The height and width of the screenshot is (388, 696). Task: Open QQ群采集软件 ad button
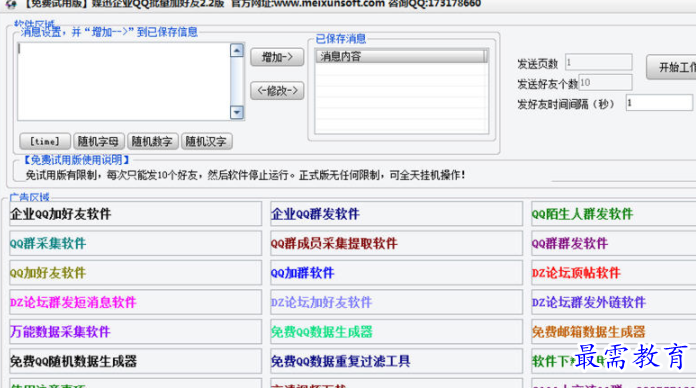click(x=135, y=243)
